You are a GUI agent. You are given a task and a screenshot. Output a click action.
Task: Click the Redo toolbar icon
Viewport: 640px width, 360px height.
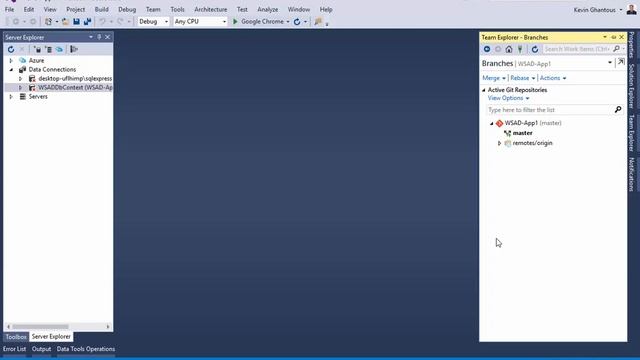pos(120,22)
